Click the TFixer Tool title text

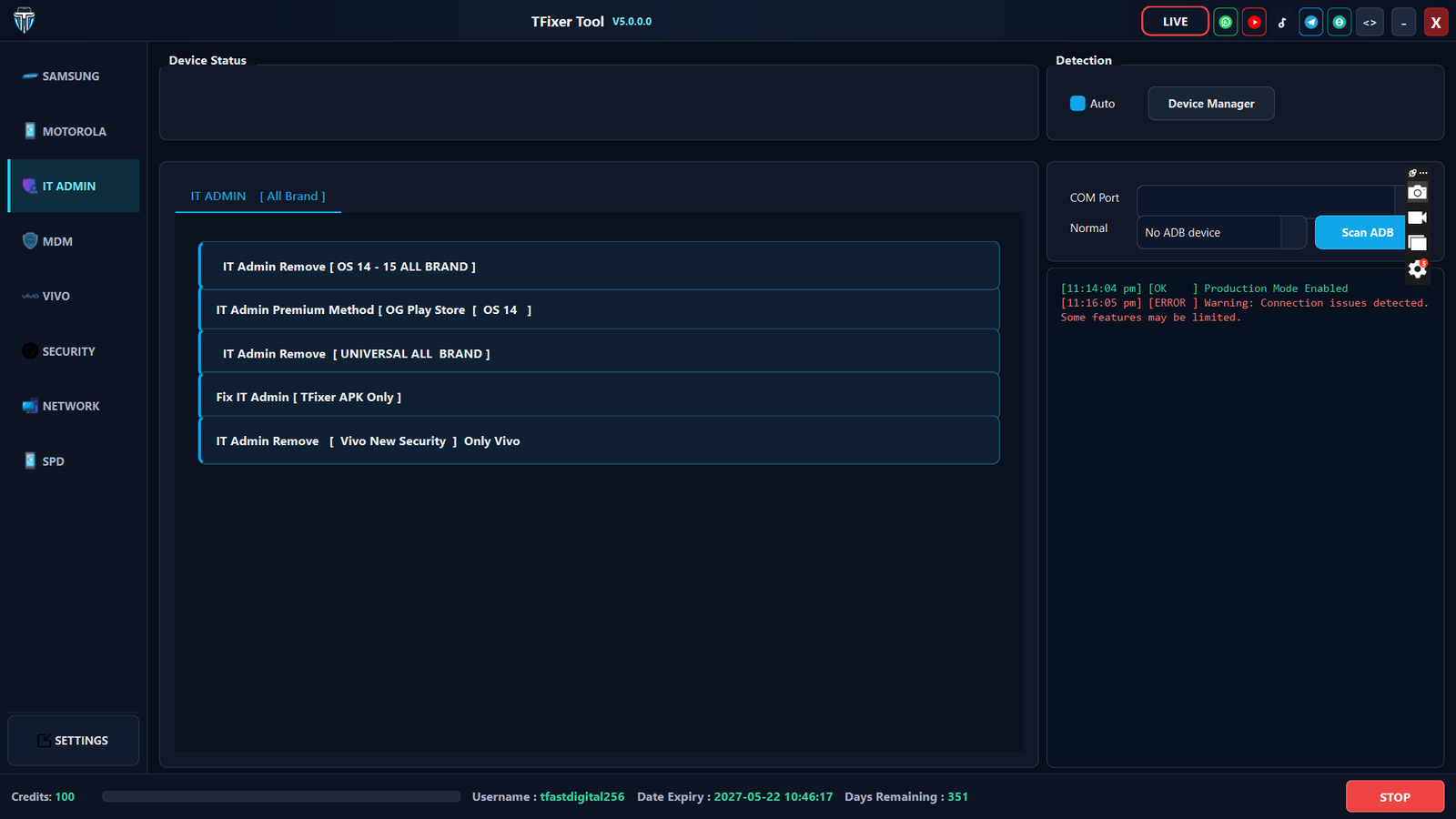point(568,22)
